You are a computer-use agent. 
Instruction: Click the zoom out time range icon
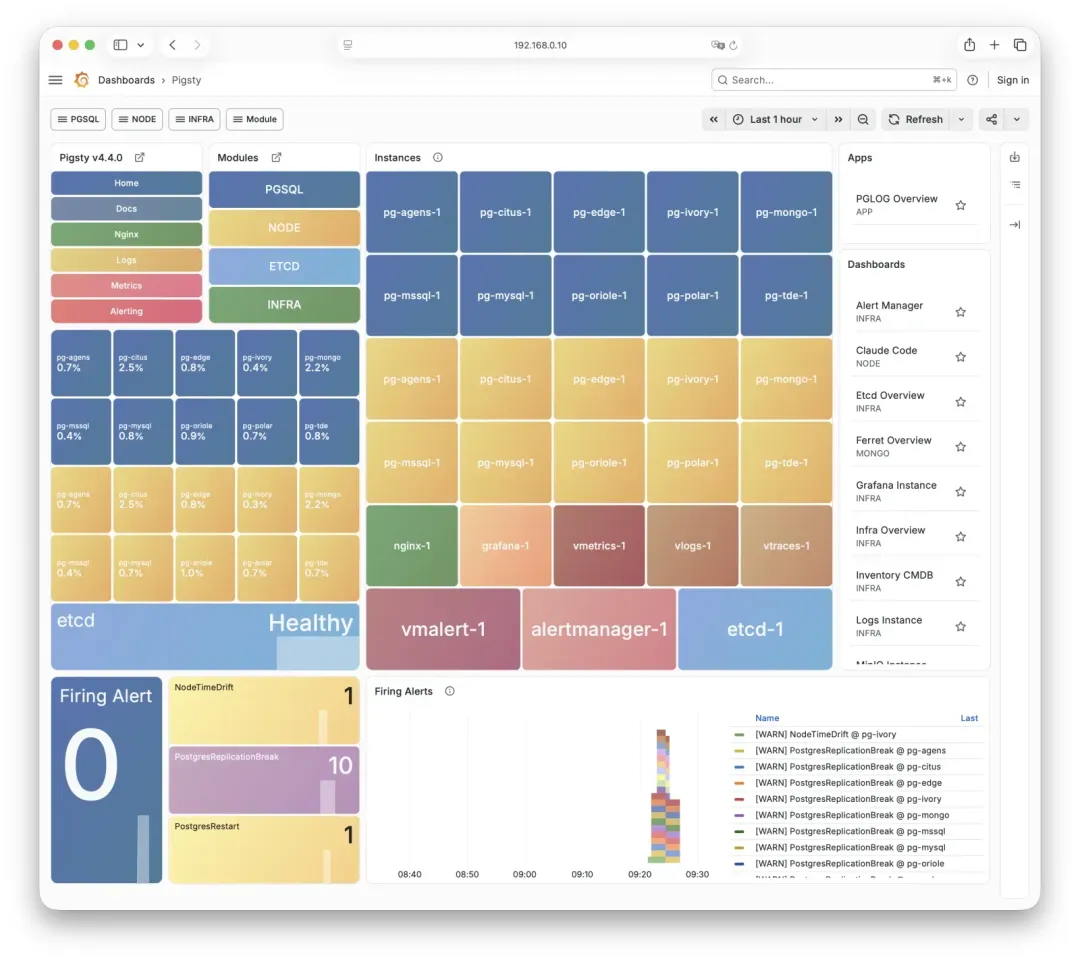coord(863,119)
